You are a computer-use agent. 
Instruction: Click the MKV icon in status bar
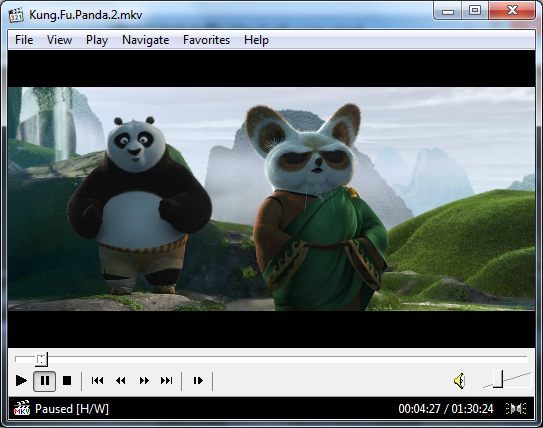[x=22, y=408]
